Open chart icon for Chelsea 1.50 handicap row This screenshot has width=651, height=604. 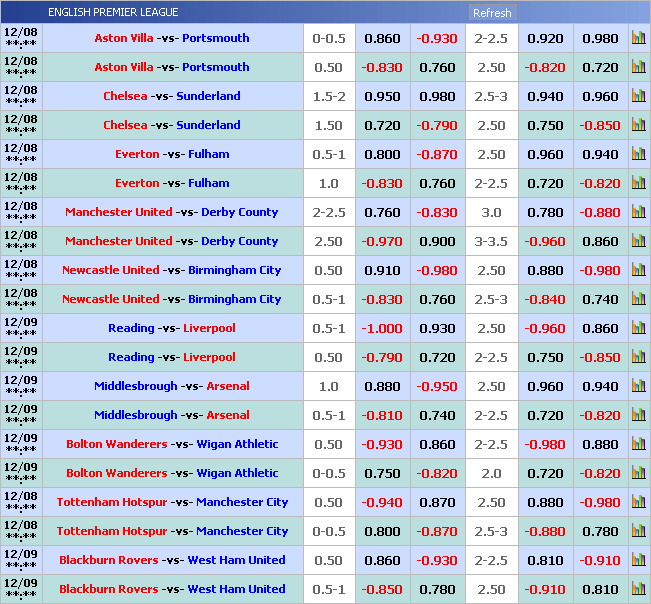click(x=638, y=125)
